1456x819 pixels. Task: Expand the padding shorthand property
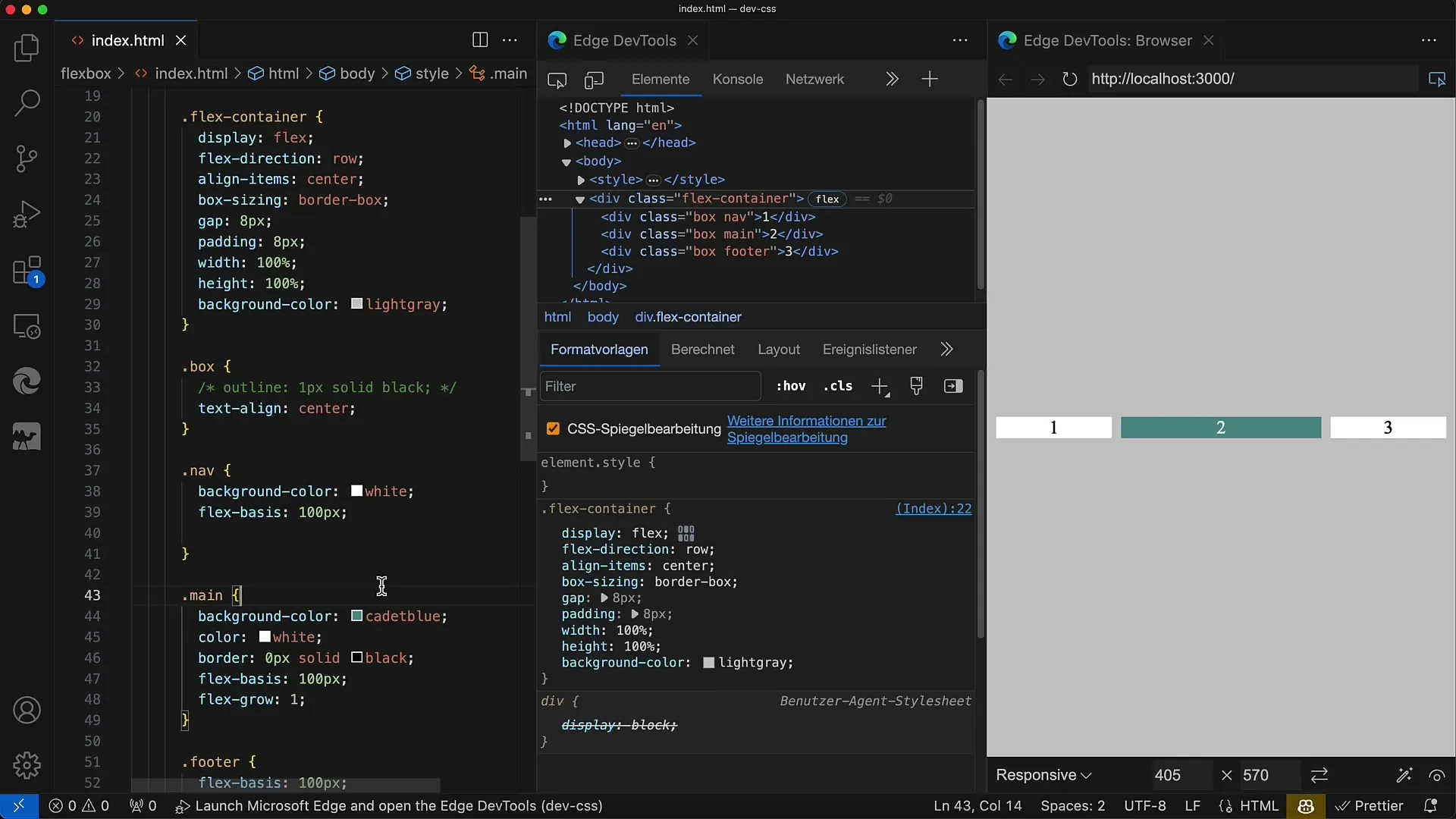(635, 614)
